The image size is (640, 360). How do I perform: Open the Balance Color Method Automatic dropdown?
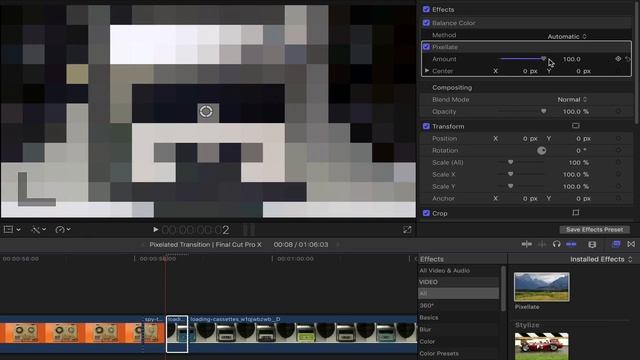coord(567,36)
